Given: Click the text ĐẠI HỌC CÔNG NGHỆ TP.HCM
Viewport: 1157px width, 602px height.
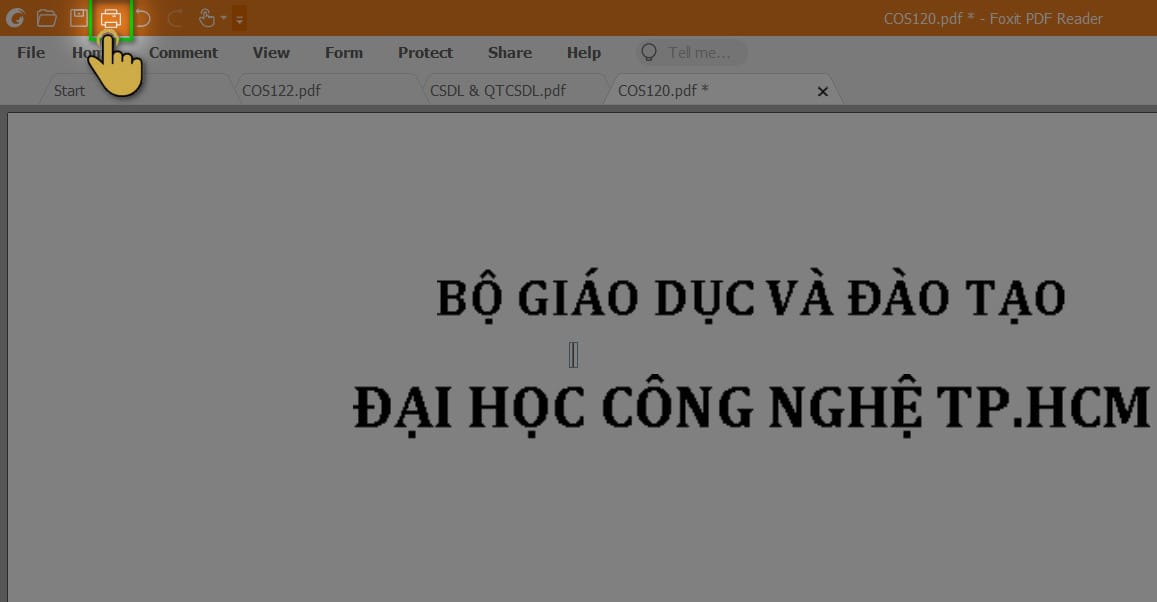Looking at the screenshot, I should tap(751, 408).
